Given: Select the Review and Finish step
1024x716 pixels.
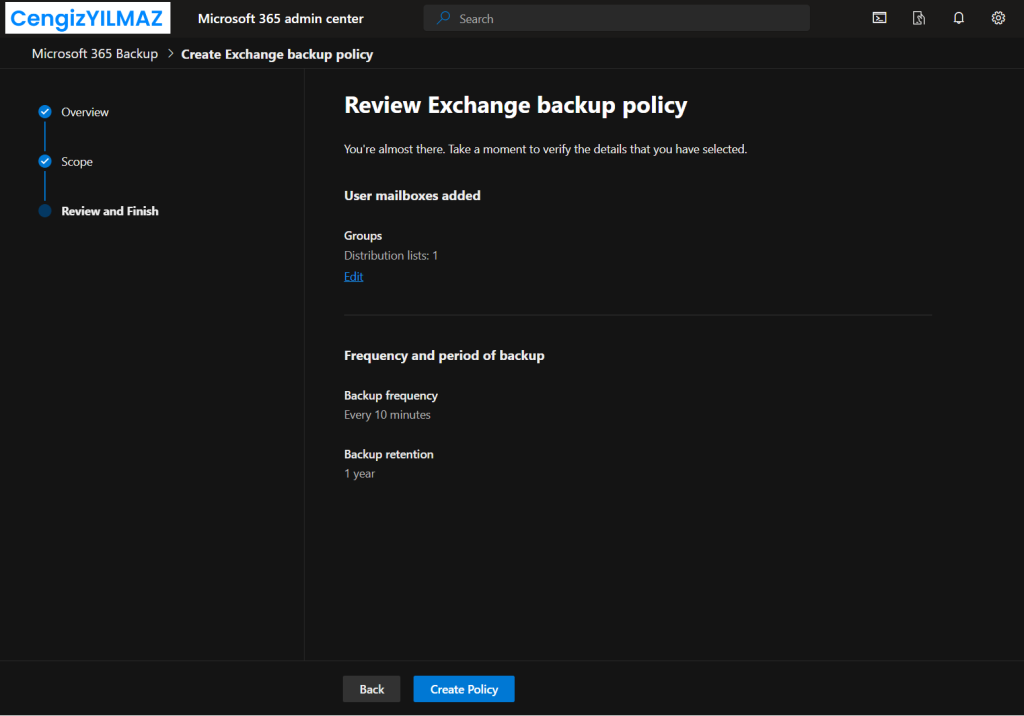Looking at the screenshot, I should 110,211.
